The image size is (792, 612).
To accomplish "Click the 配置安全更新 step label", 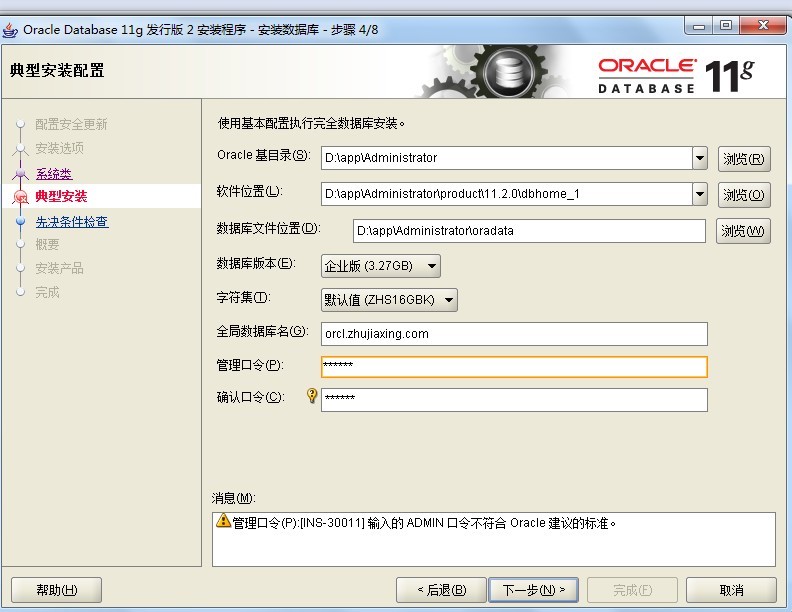I will click(71, 124).
